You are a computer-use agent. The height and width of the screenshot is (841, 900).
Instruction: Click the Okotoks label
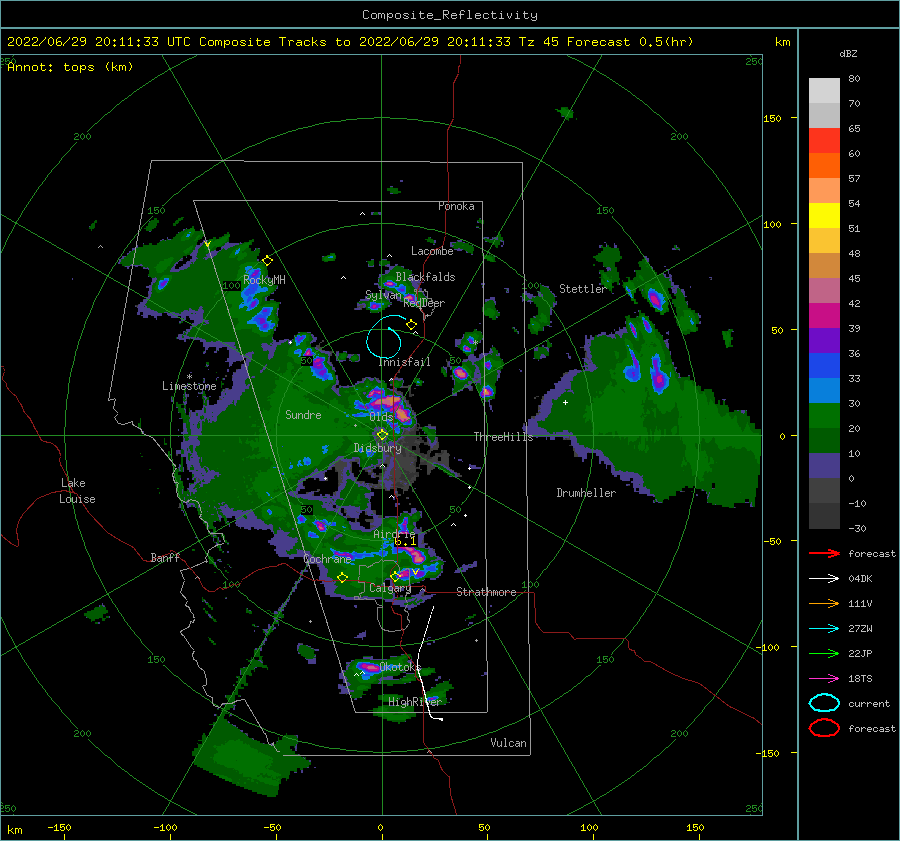tap(399, 666)
